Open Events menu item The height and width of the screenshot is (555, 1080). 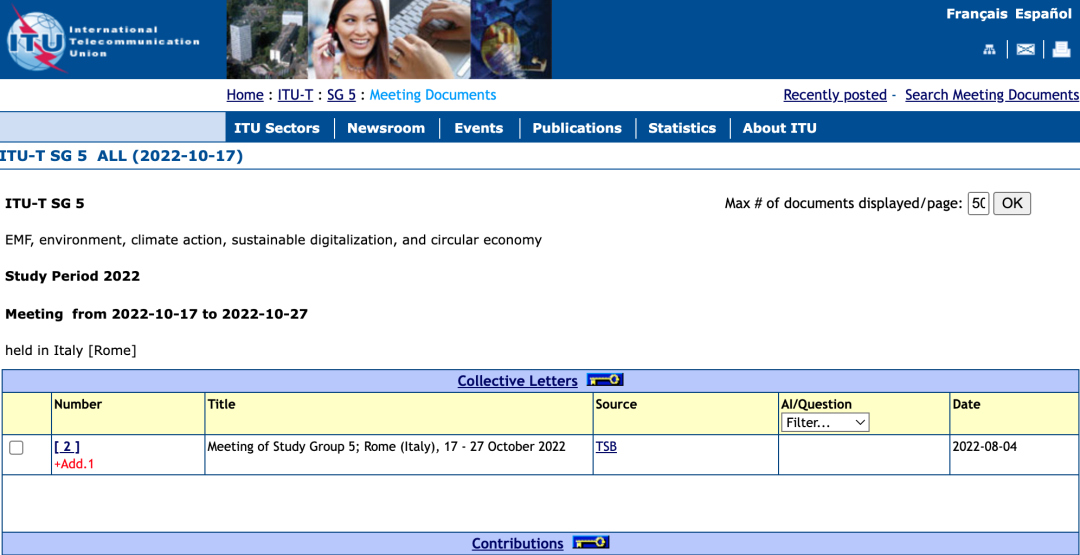click(479, 128)
